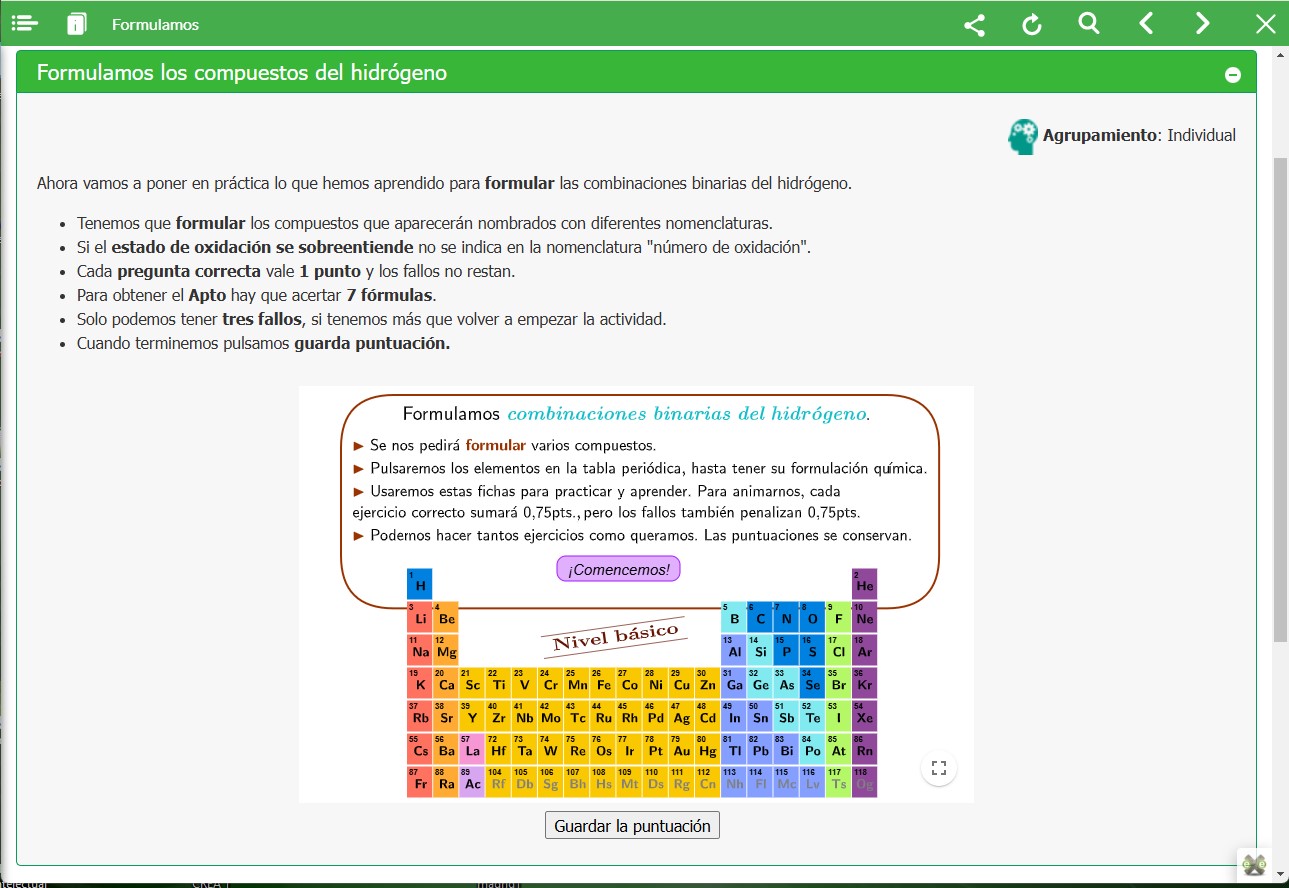Viewport: 1289px width, 888px height.
Task: Click the Be element tile
Action: (446, 617)
